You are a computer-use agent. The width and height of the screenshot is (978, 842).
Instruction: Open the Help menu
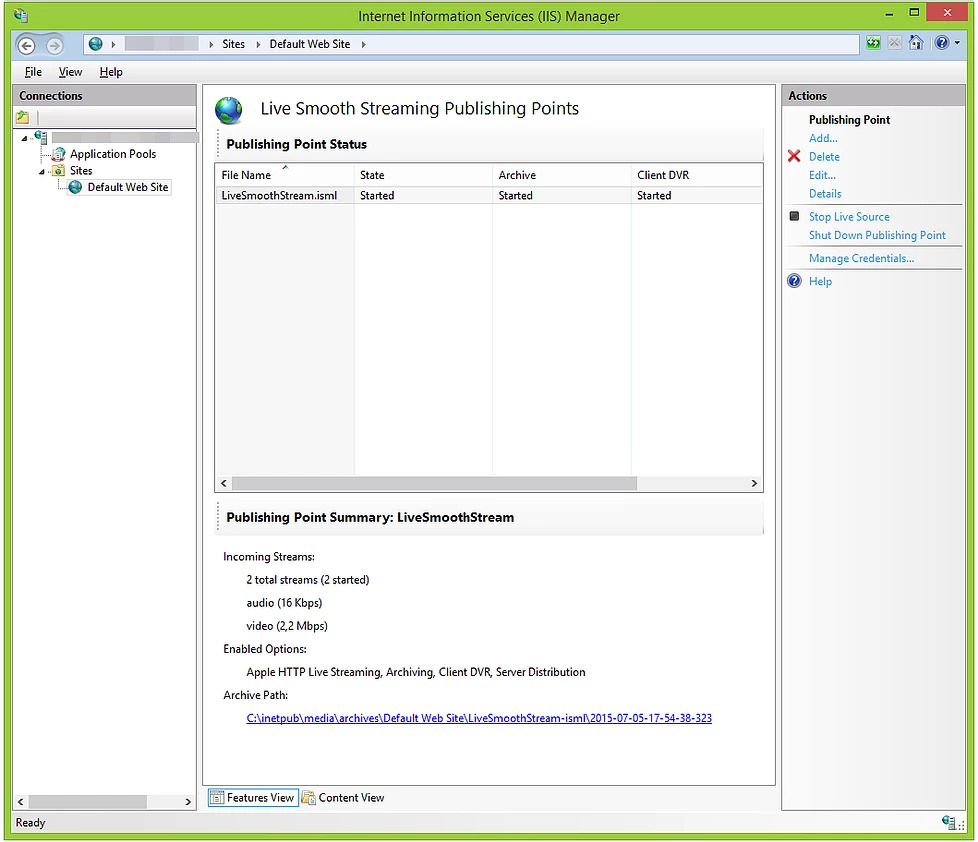111,72
